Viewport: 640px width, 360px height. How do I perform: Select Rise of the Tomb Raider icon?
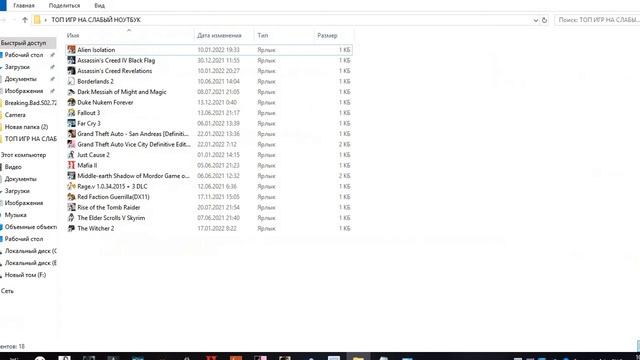click(x=71, y=207)
